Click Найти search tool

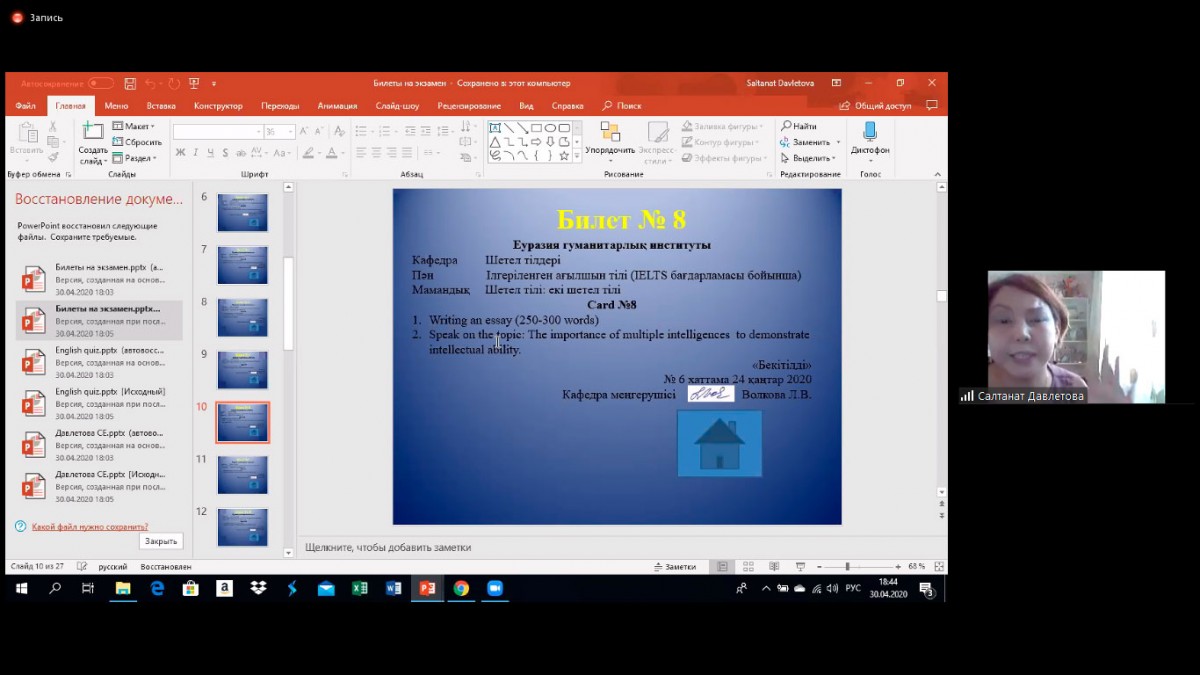(799, 127)
